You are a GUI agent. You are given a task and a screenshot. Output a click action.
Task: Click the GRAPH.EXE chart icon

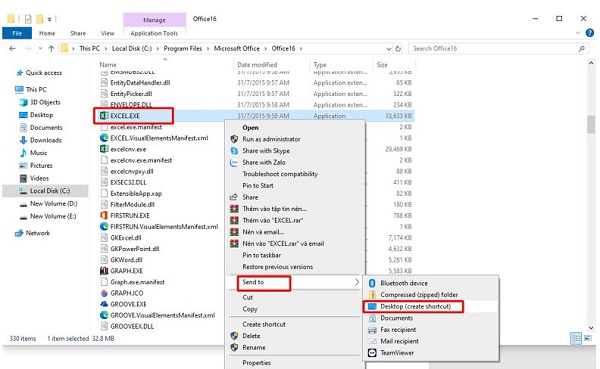[104, 271]
